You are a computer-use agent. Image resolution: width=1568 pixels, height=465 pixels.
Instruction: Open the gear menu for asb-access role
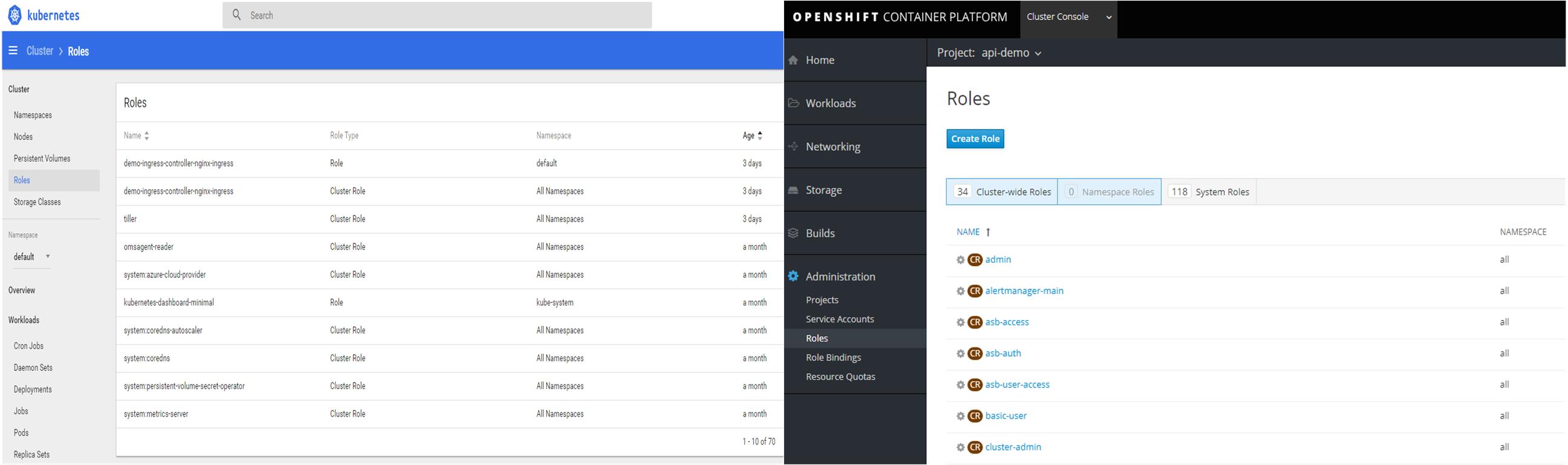pyautogui.click(x=961, y=322)
